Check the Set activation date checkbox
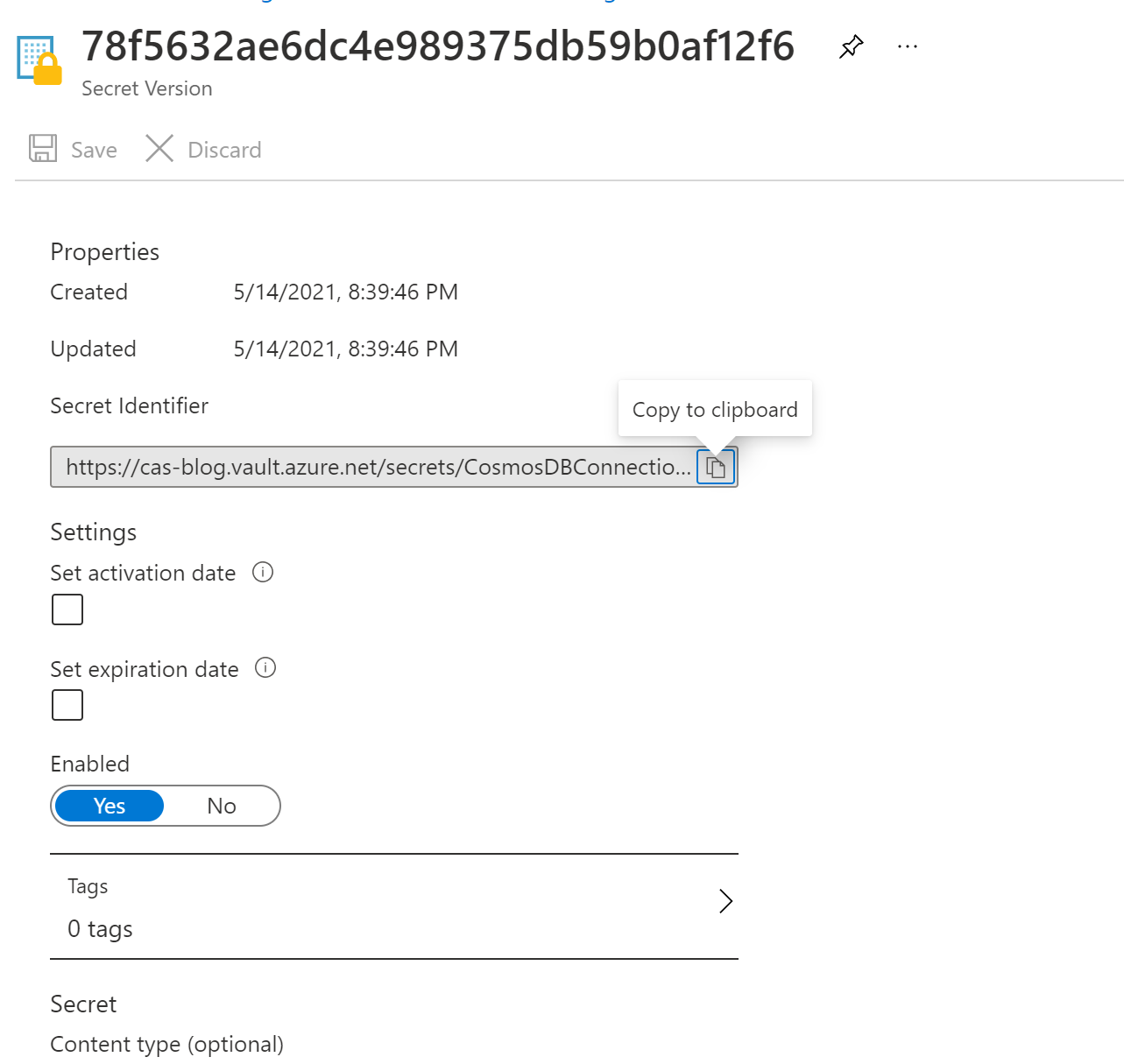Viewport: 1124px width, 1064px height. [67, 610]
